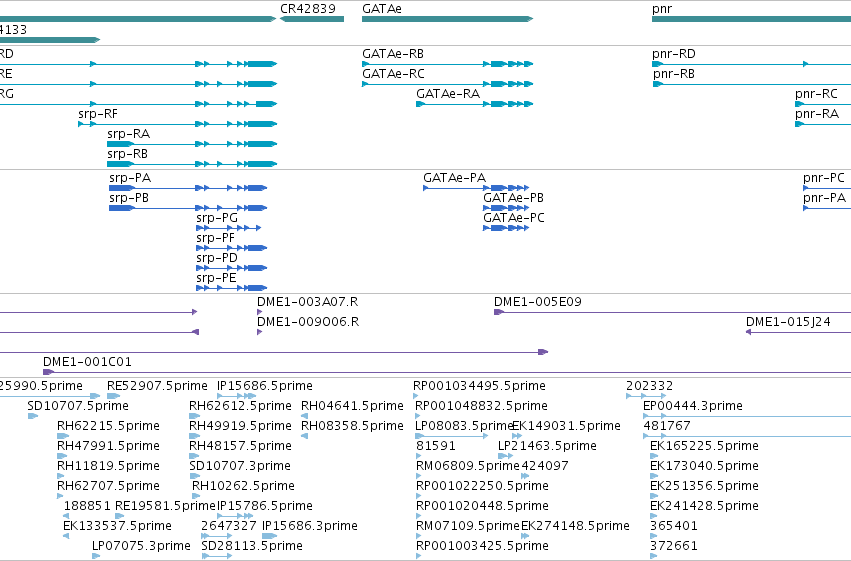Click the GATAe-RA transcript label

point(448,94)
